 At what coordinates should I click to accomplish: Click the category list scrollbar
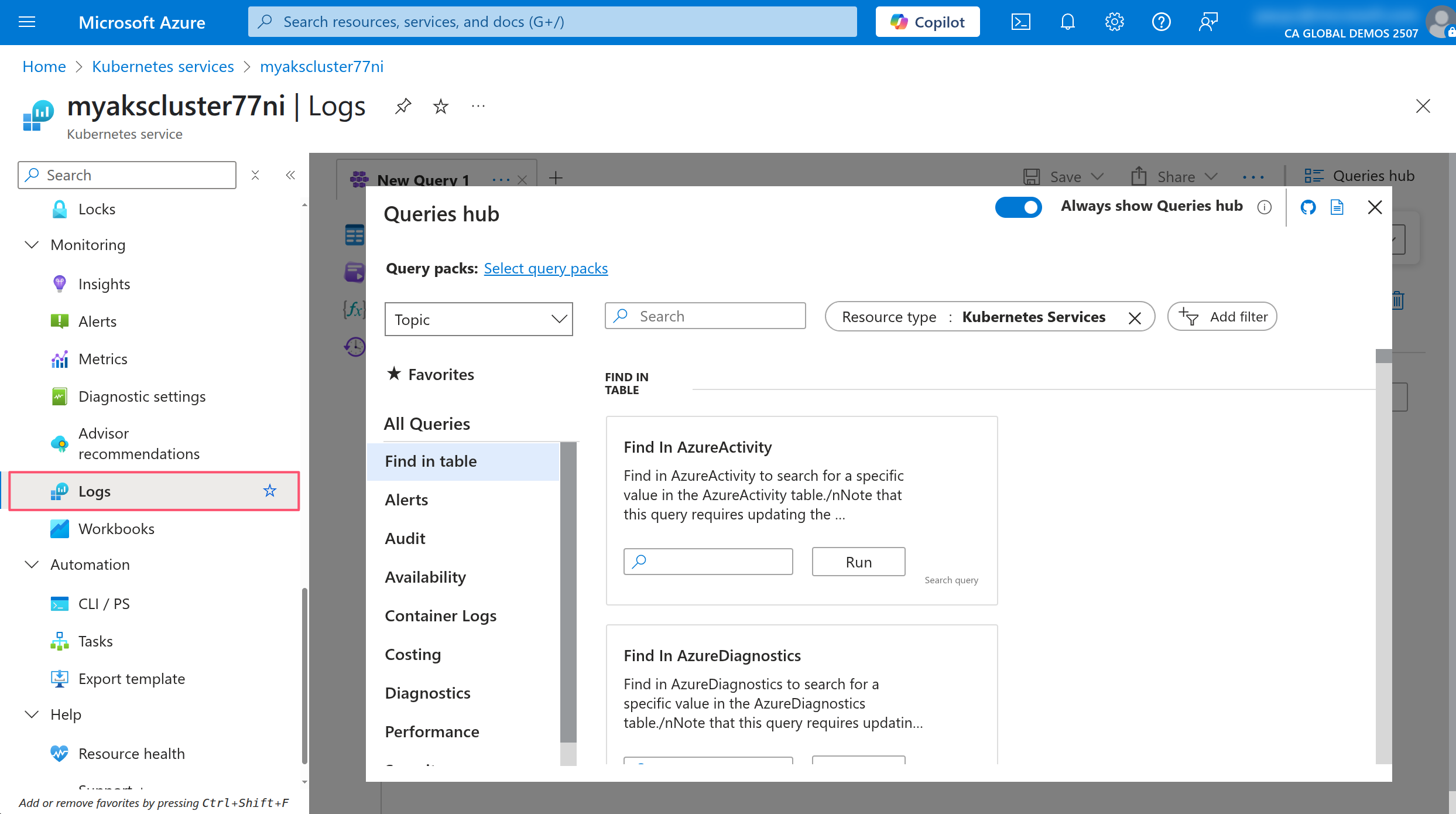tap(568, 591)
